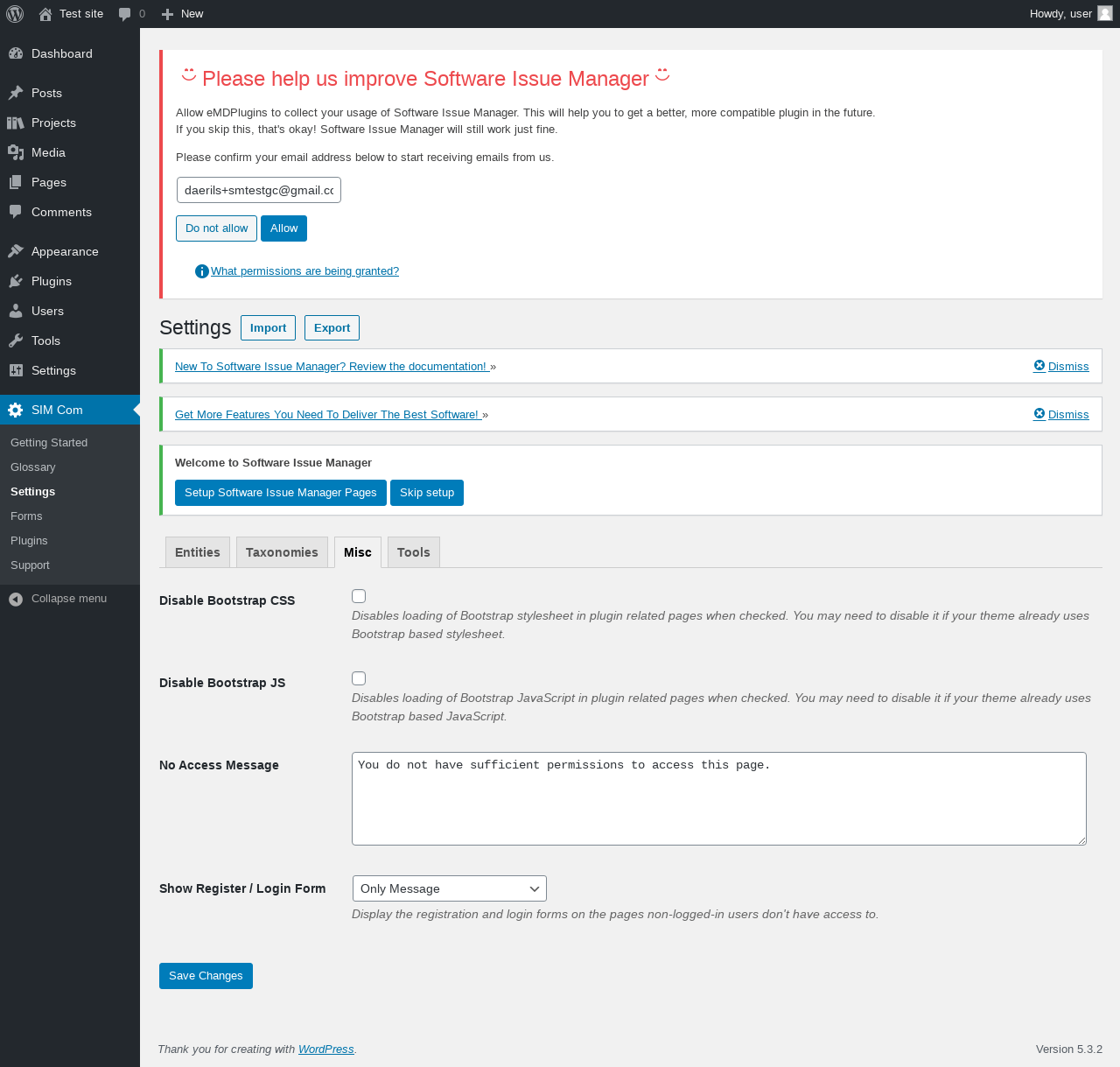Click the Media icon in sidebar
This screenshot has width=1120, height=1067.
[x=16, y=152]
